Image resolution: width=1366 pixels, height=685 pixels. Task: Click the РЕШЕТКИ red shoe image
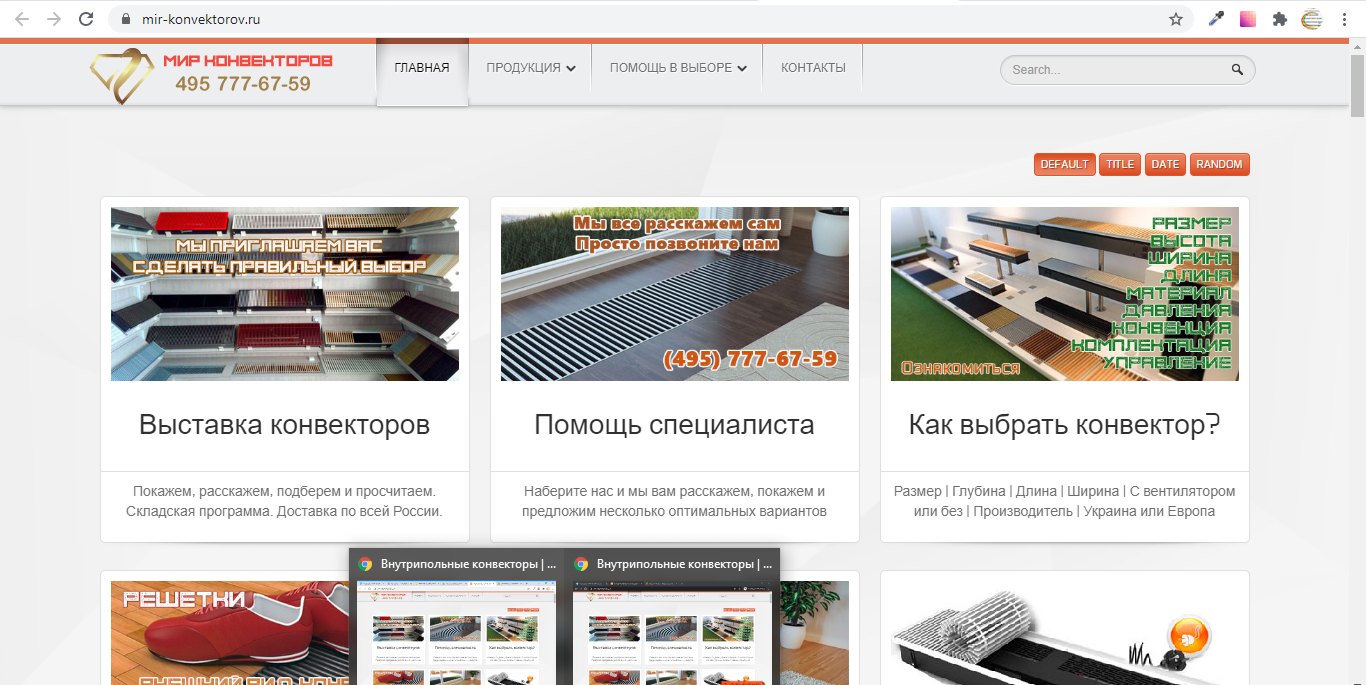230,633
